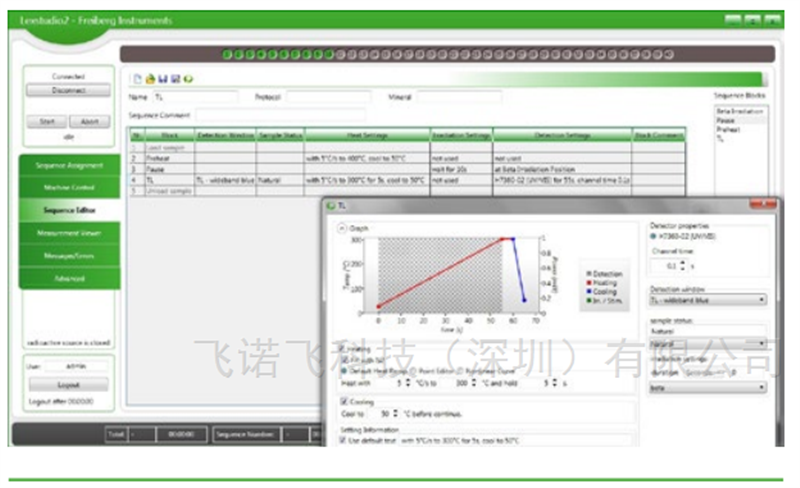Image resolution: width=800 pixels, height=488 pixels.
Task: Toggle the Heating checkbox
Action: (x=343, y=347)
